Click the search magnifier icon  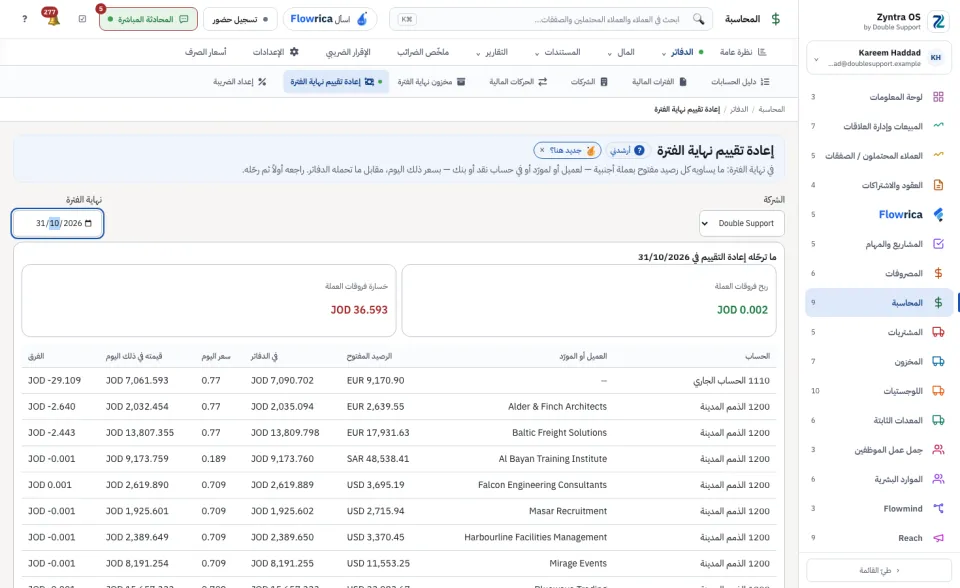tap(699, 19)
